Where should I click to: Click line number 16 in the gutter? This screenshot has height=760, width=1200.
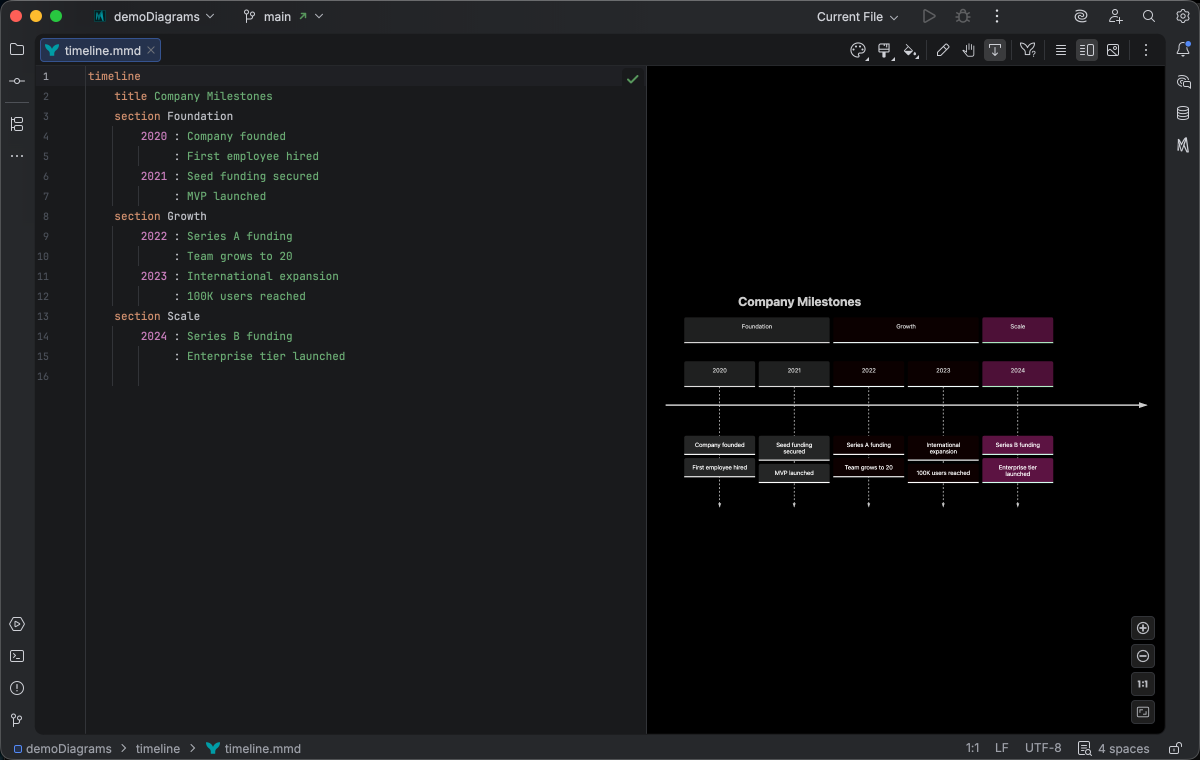click(43, 376)
